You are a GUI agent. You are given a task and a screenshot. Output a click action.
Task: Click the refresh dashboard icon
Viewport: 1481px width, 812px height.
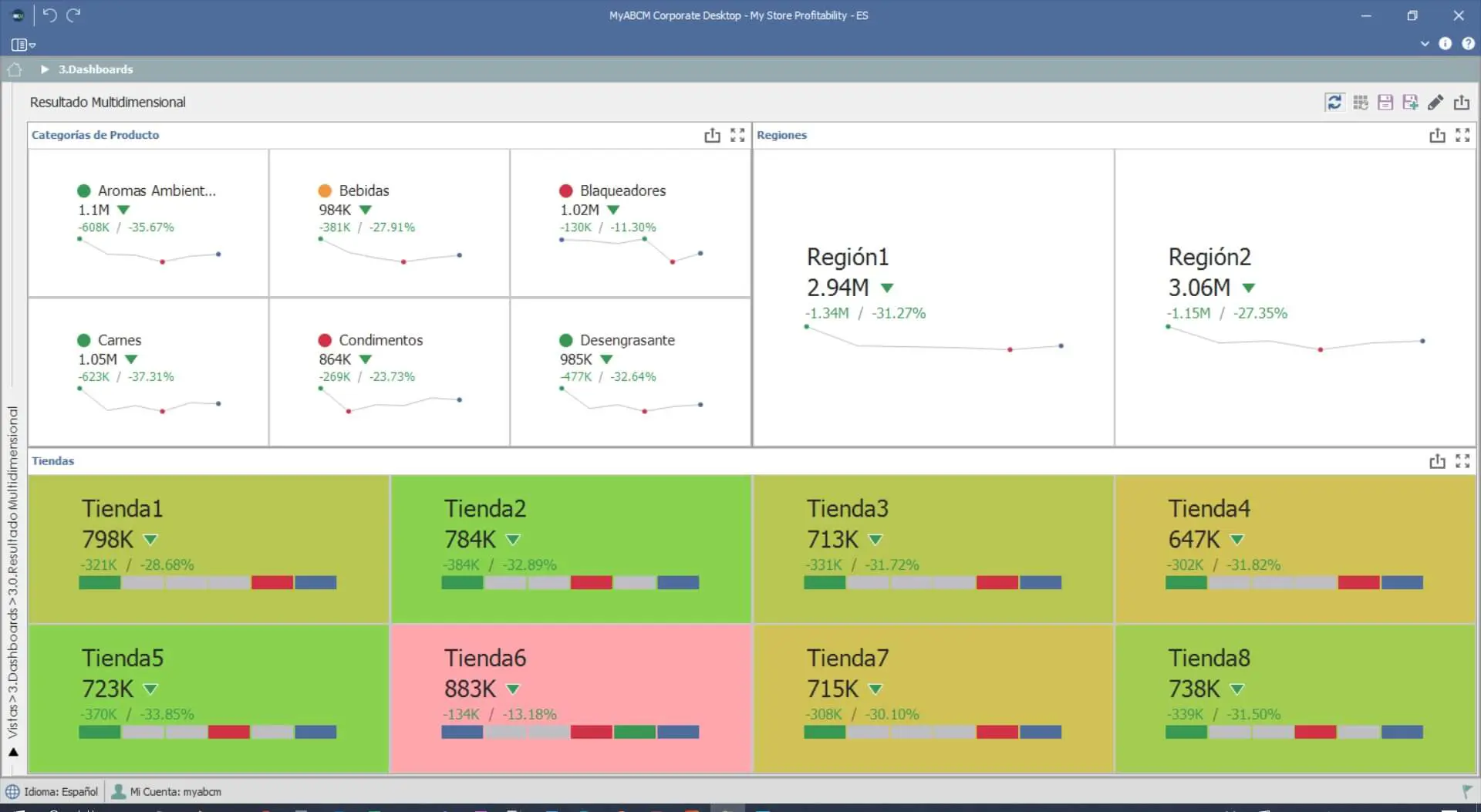[1334, 103]
